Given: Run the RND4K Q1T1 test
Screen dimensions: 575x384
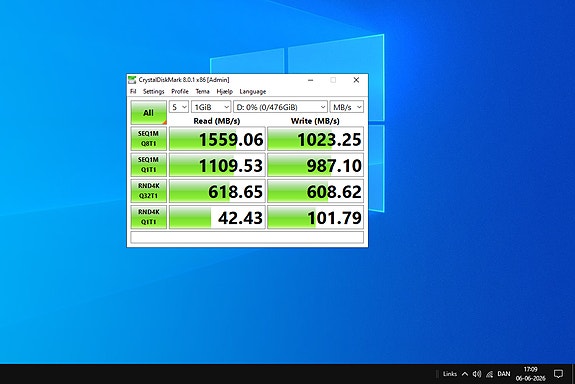Looking at the screenshot, I should coord(149,217).
